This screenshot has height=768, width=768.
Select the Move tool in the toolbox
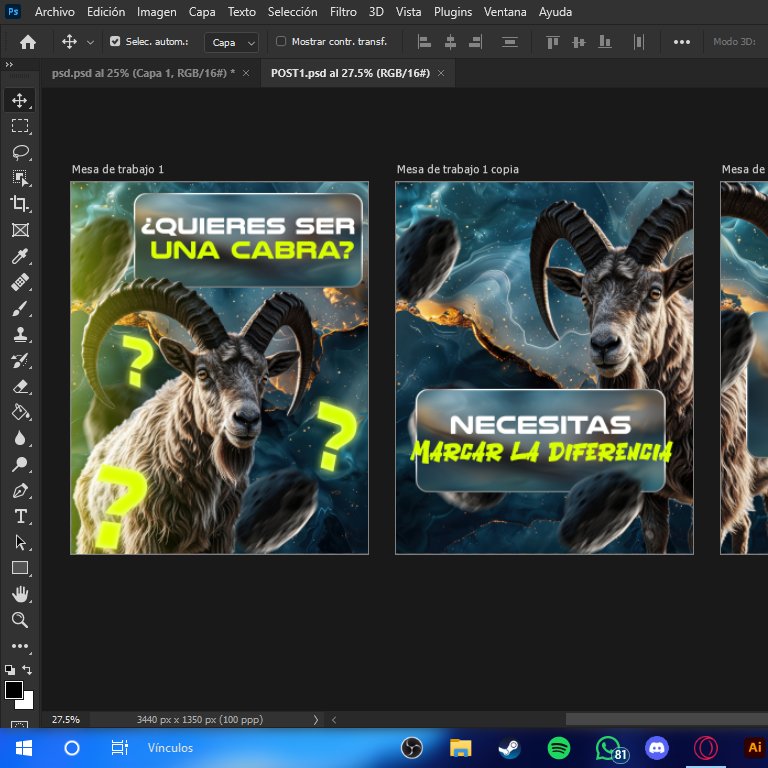[x=20, y=100]
